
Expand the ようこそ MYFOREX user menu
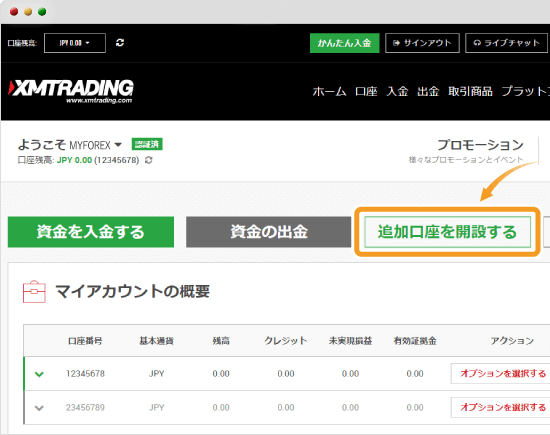[x=70, y=145]
